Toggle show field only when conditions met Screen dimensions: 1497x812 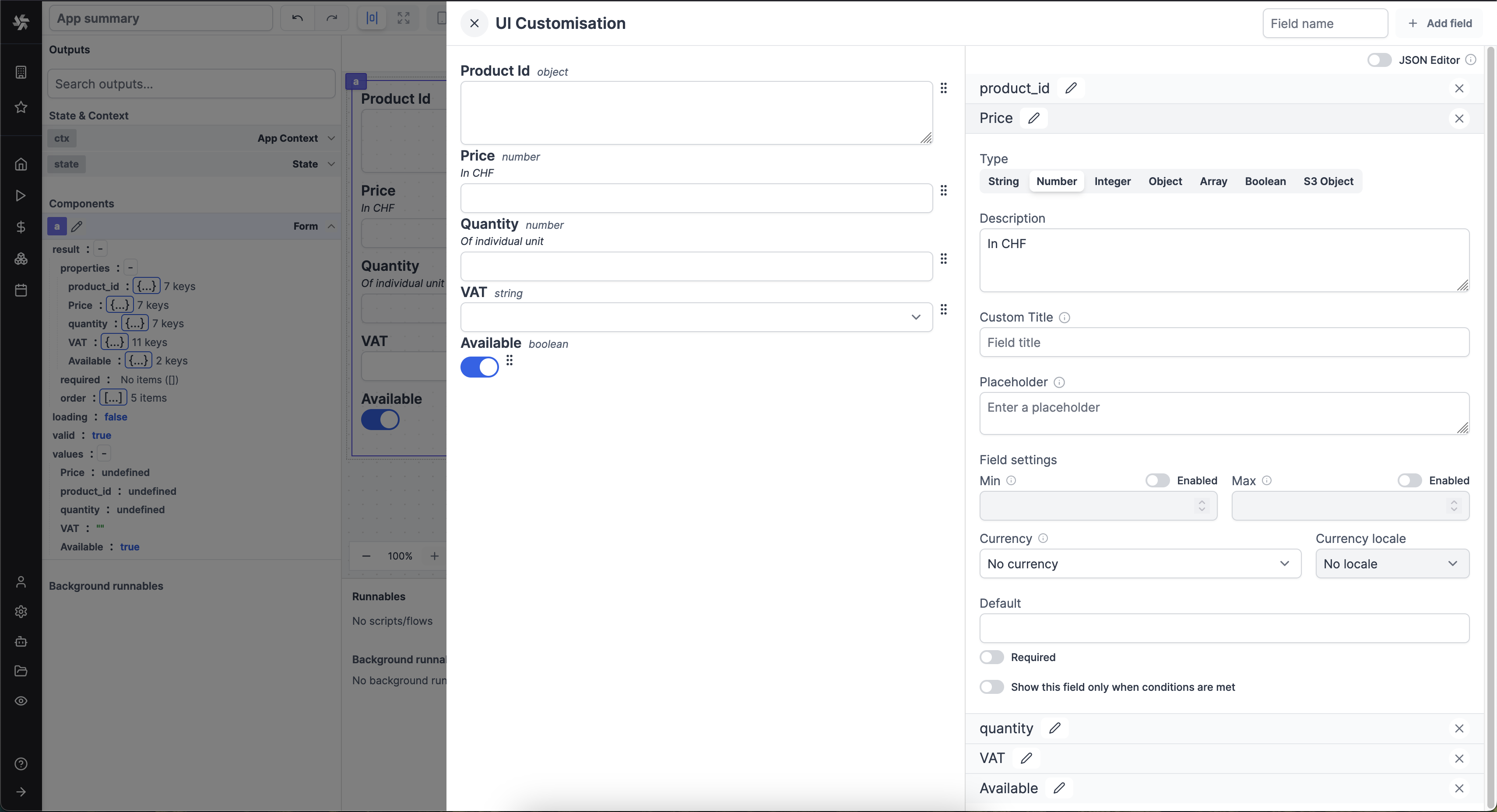click(x=991, y=687)
